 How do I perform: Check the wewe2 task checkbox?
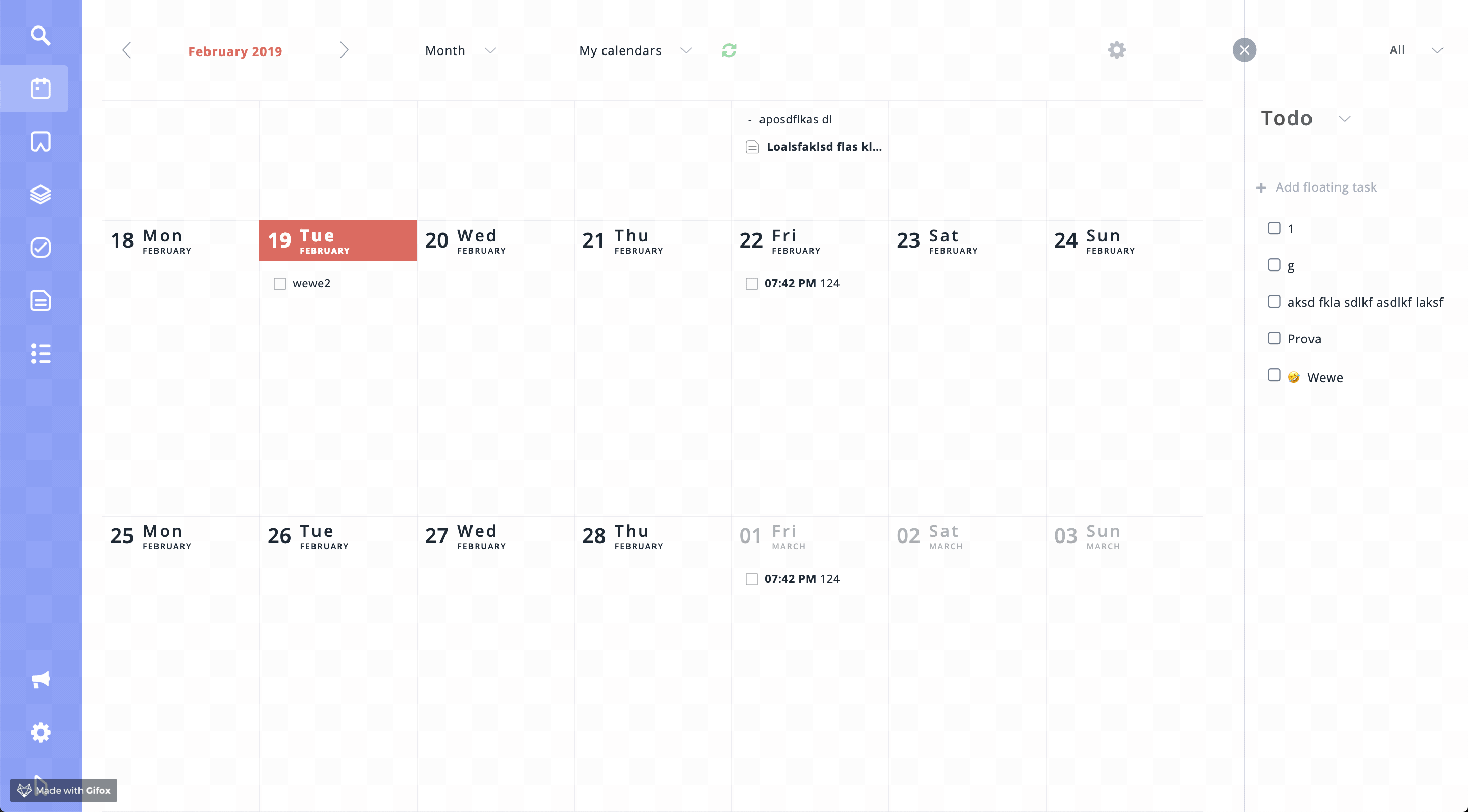tap(280, 284)
